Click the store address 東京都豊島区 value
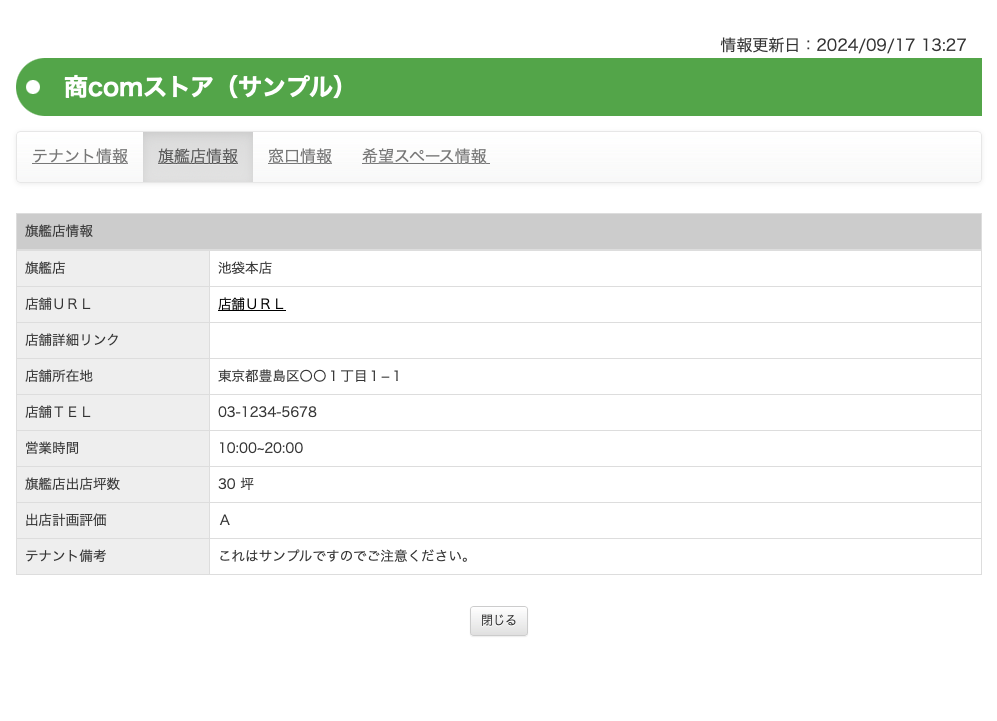This screenshot has width=997, height=721. pyautogui.click(x=309, y=376)
